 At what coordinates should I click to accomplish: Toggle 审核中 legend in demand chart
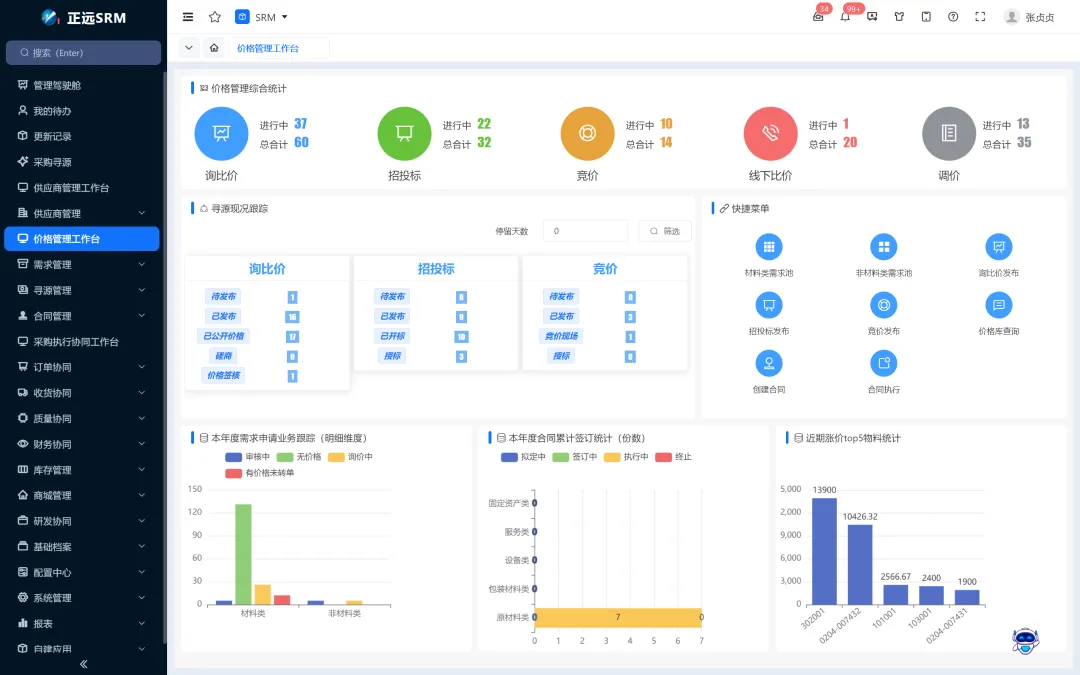[247, 457]
